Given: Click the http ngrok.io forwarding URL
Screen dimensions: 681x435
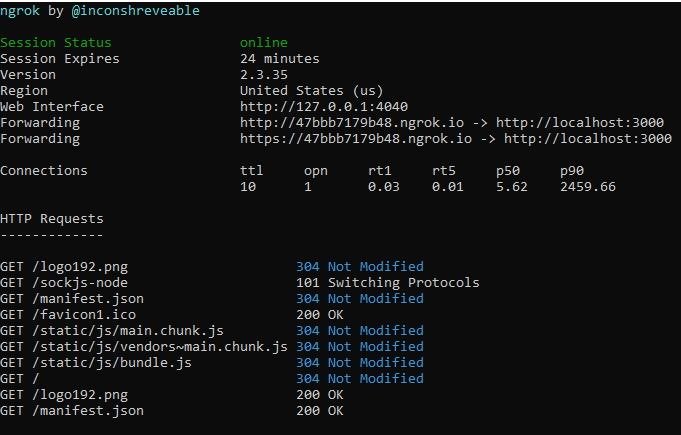Looking at the screenshot, I should click(x=352, y=122).
